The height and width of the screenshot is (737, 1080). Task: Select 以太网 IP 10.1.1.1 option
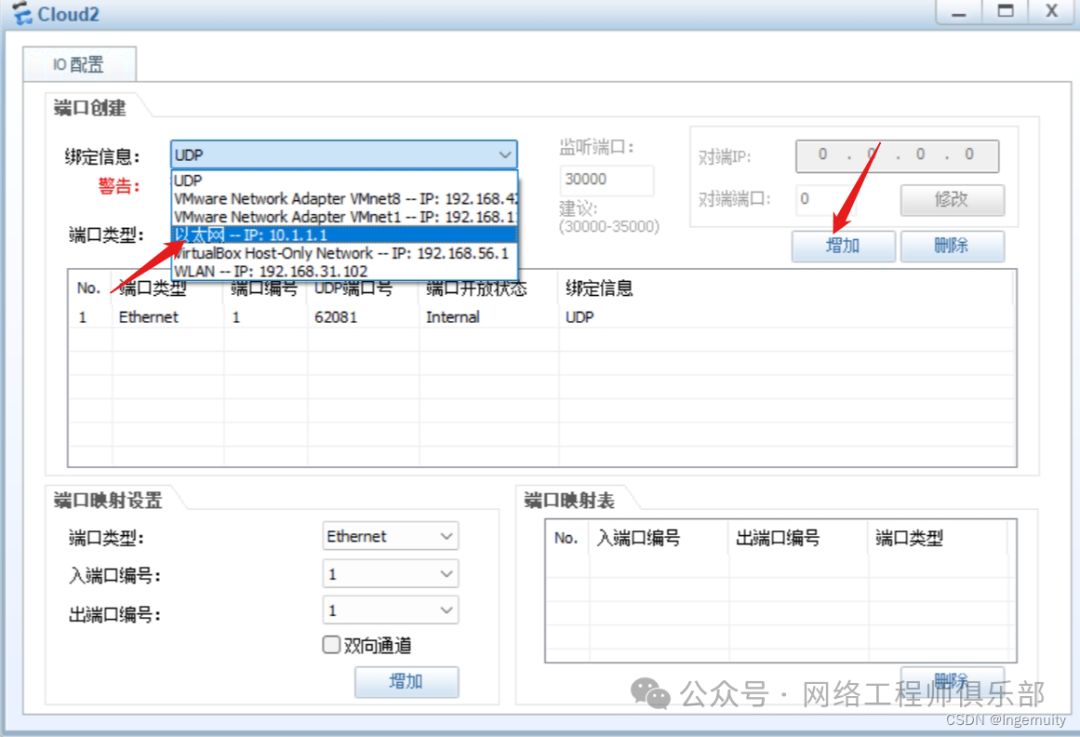coord(344,235)
